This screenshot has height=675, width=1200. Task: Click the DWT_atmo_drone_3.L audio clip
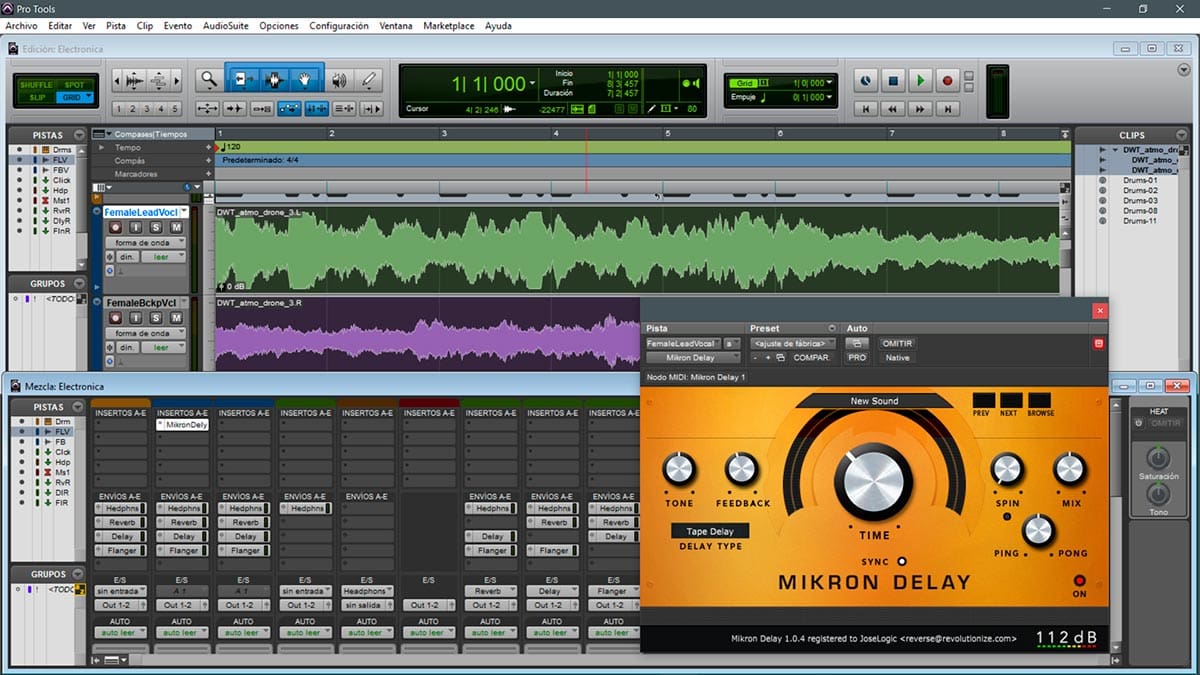(x=637, y=250)
